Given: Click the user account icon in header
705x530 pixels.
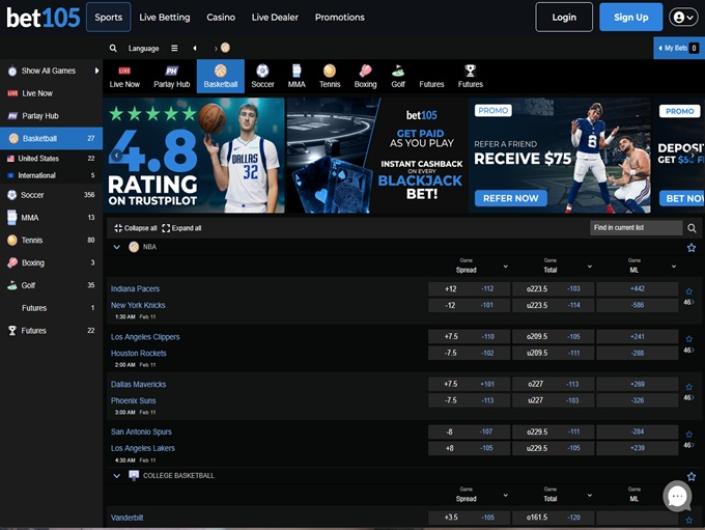Looking at the screenshot, I should [684, 17].
